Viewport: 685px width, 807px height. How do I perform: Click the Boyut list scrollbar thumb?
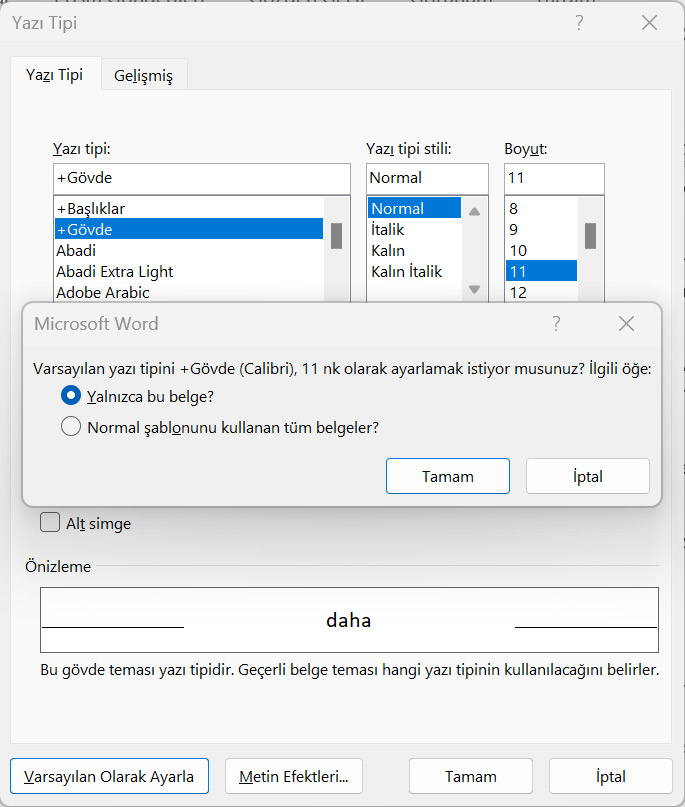[x=591, y=236]
